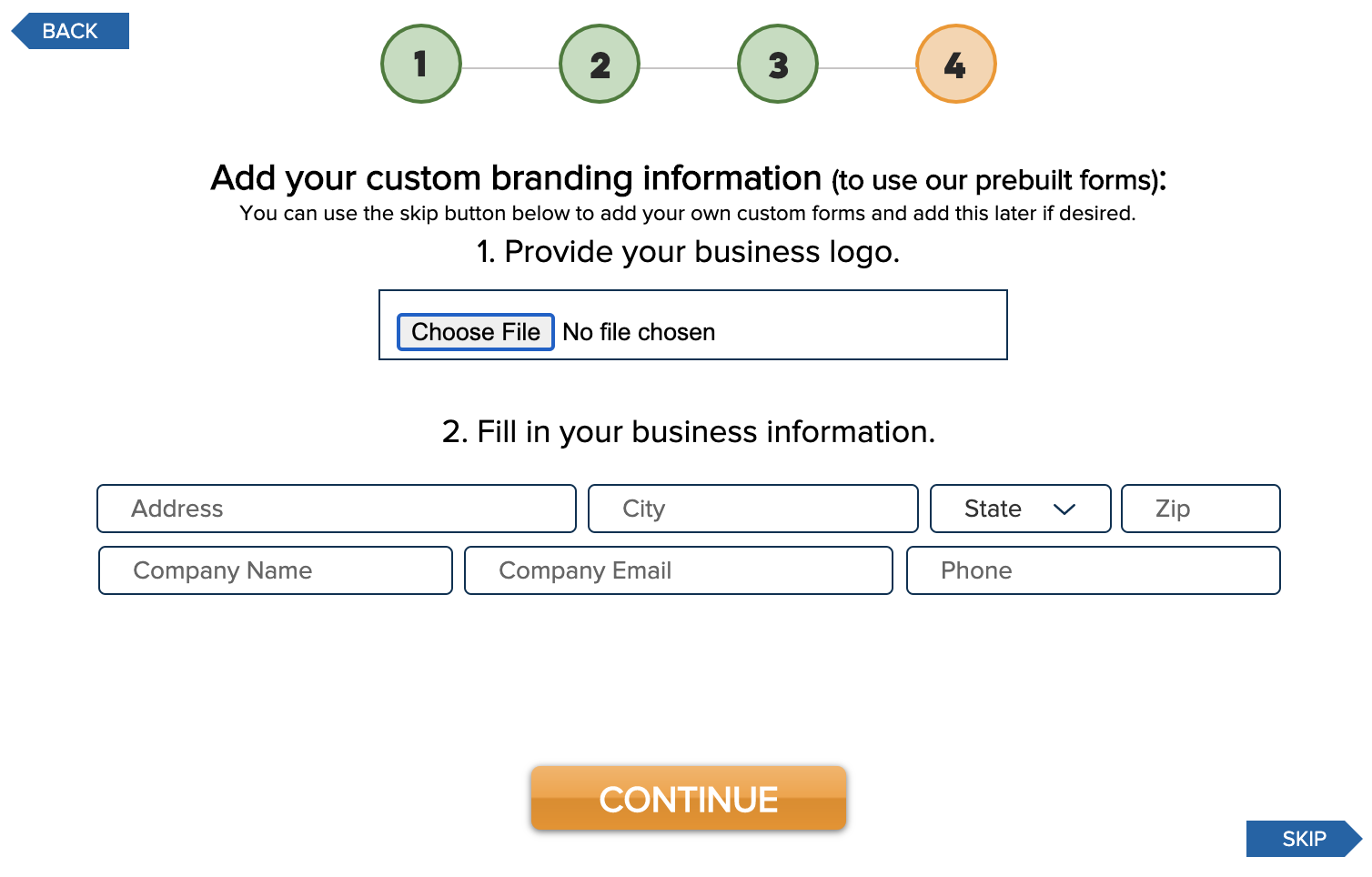Click the BACK arrow button

pyautogui.click(x=70, y=31)
